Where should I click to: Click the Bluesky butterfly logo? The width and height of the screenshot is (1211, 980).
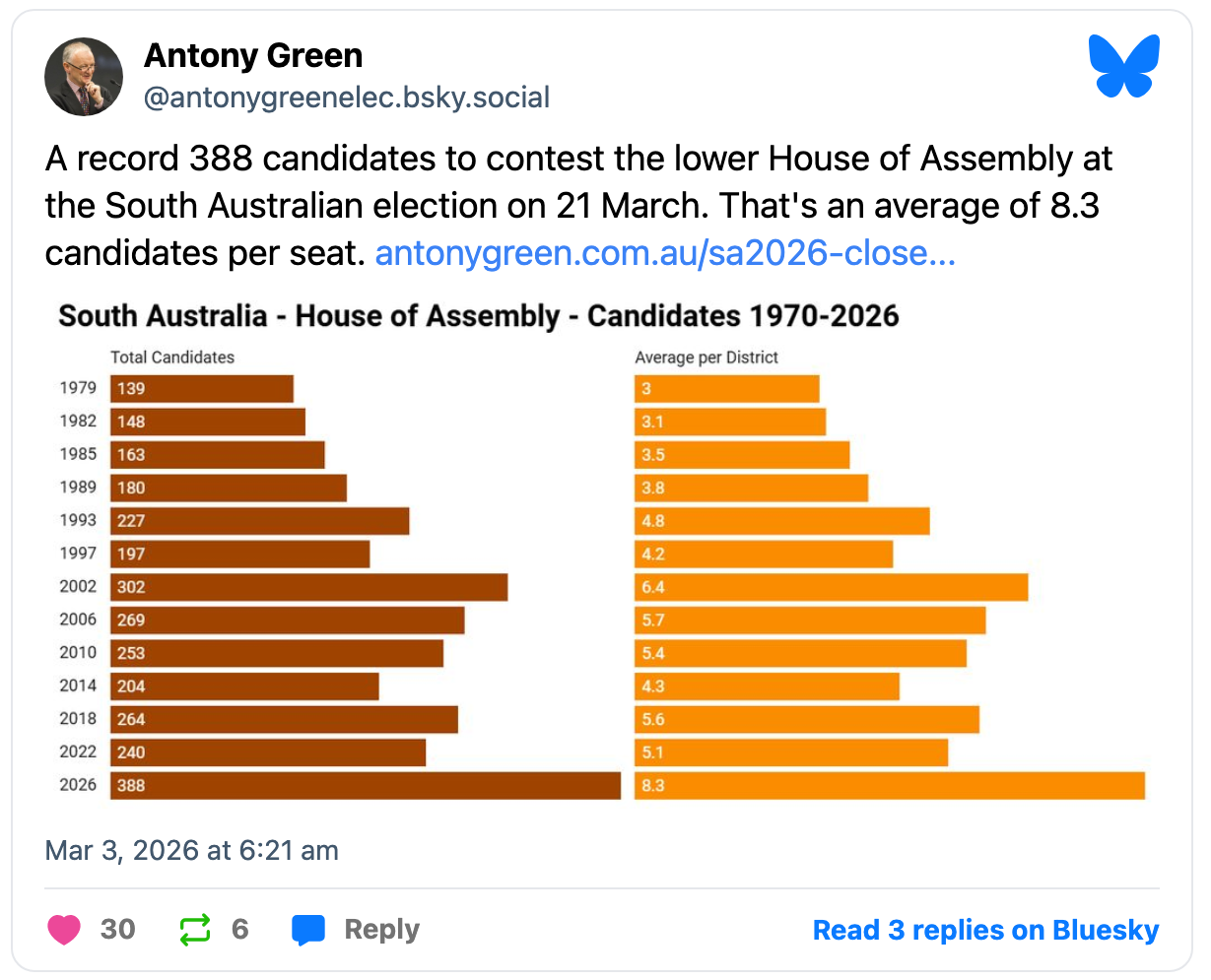tap(1123, 66)
